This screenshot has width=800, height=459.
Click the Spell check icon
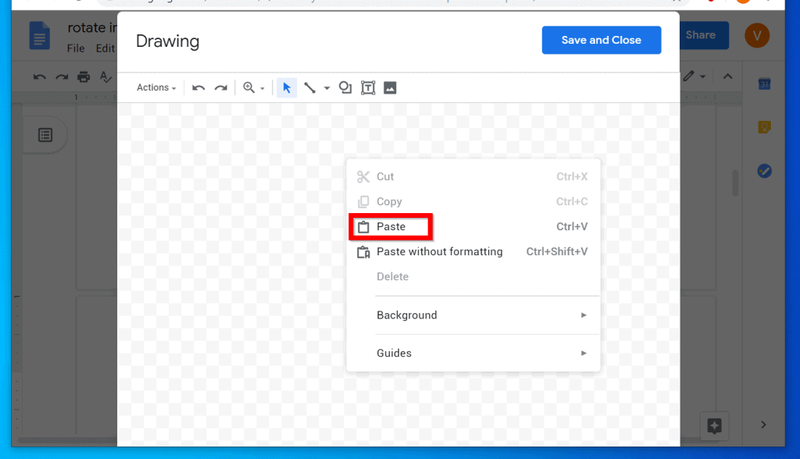pyautogui.click(x=105, y=77)
